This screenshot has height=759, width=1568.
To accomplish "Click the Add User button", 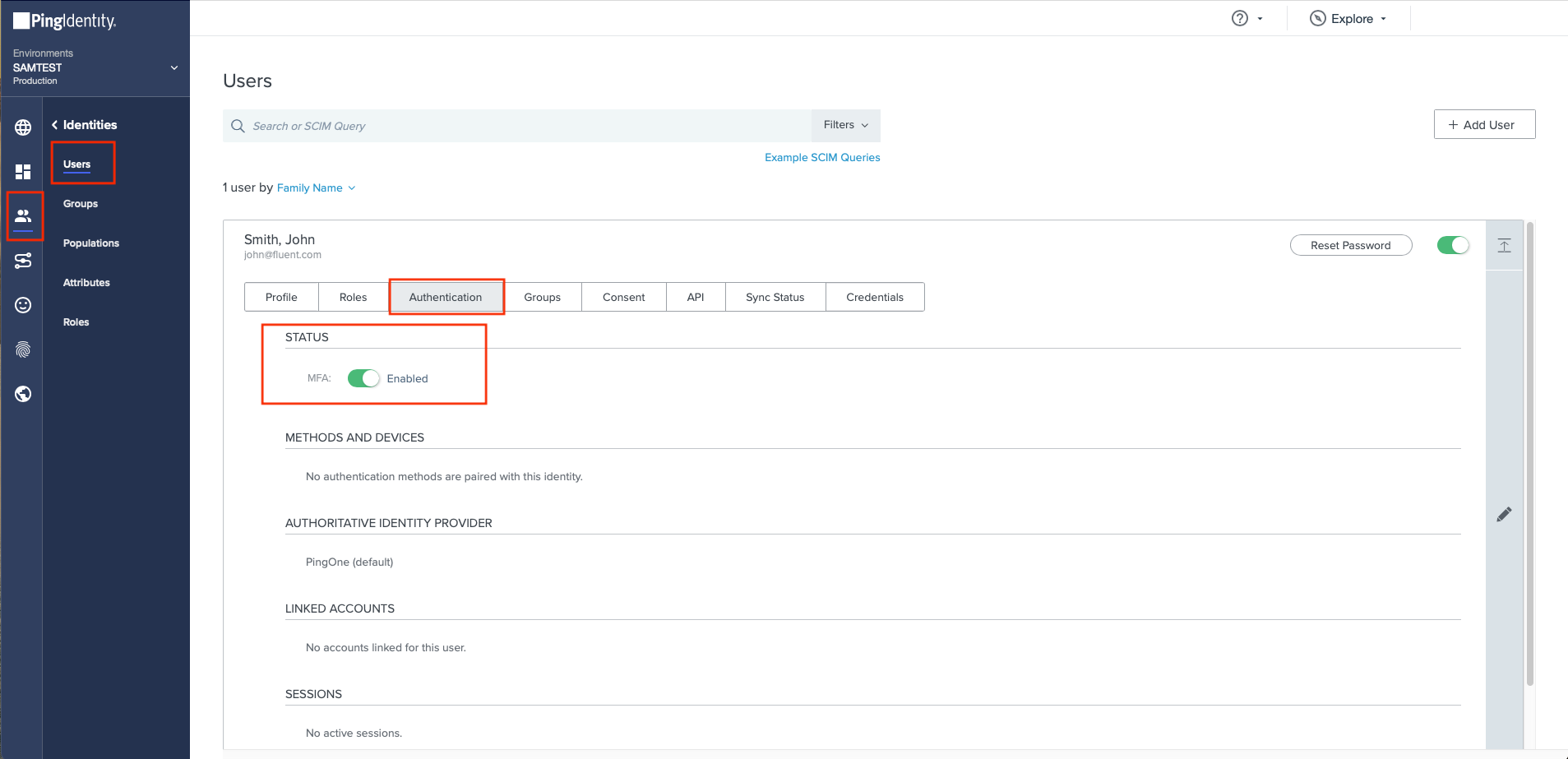I will pos(1483,125).
